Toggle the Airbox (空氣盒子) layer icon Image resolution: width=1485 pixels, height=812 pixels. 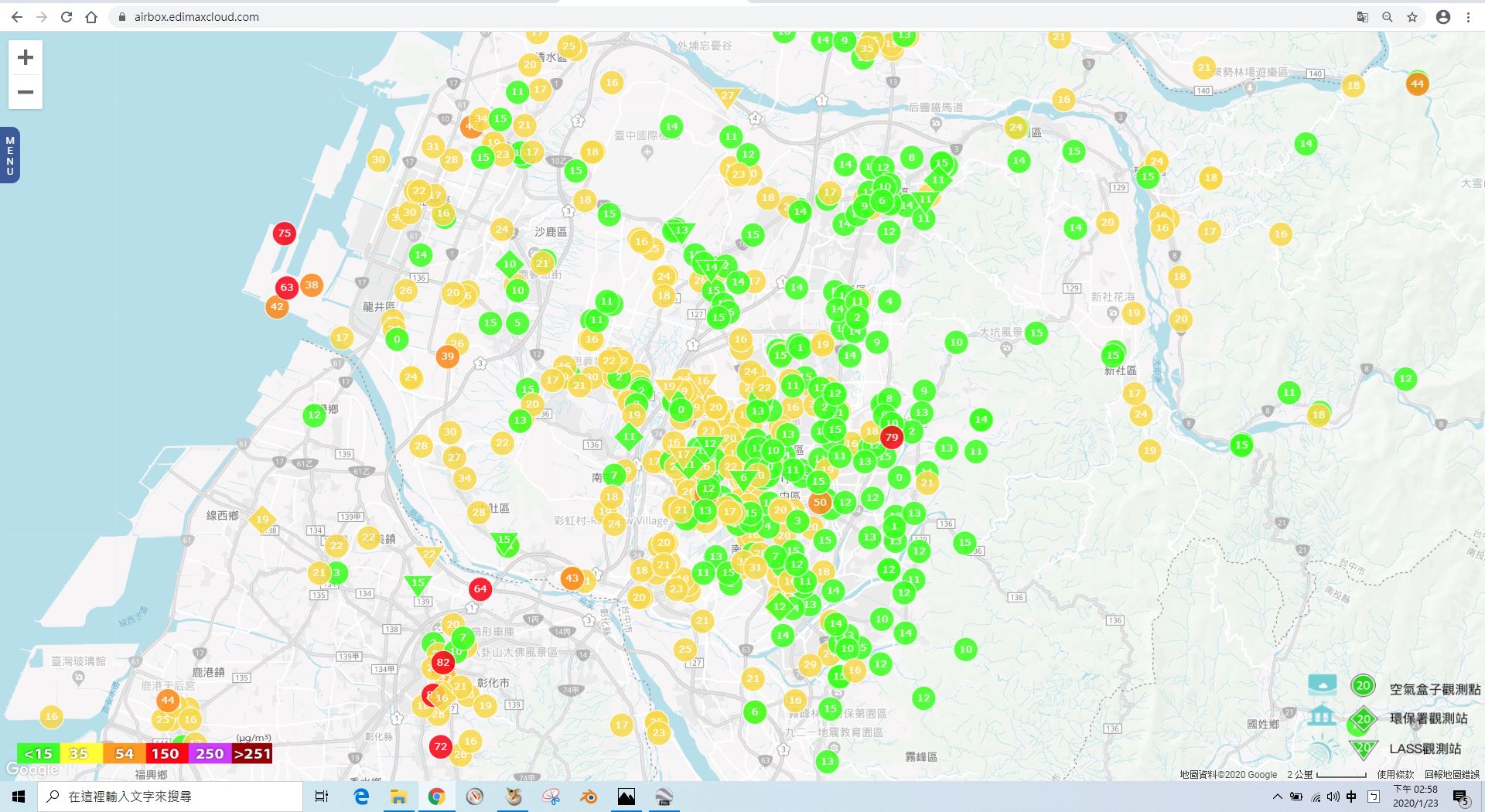1323,684
